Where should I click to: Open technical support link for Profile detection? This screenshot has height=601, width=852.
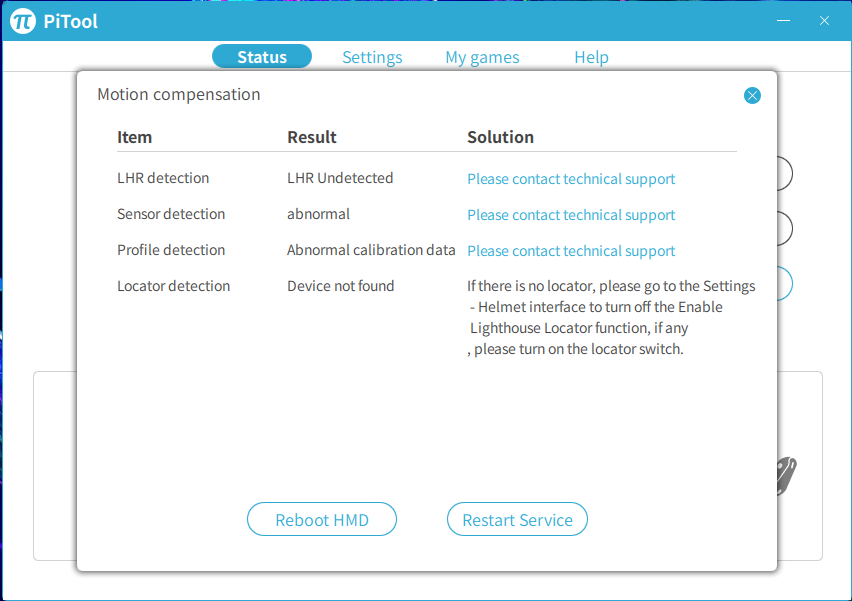click(x=571, y=251)
